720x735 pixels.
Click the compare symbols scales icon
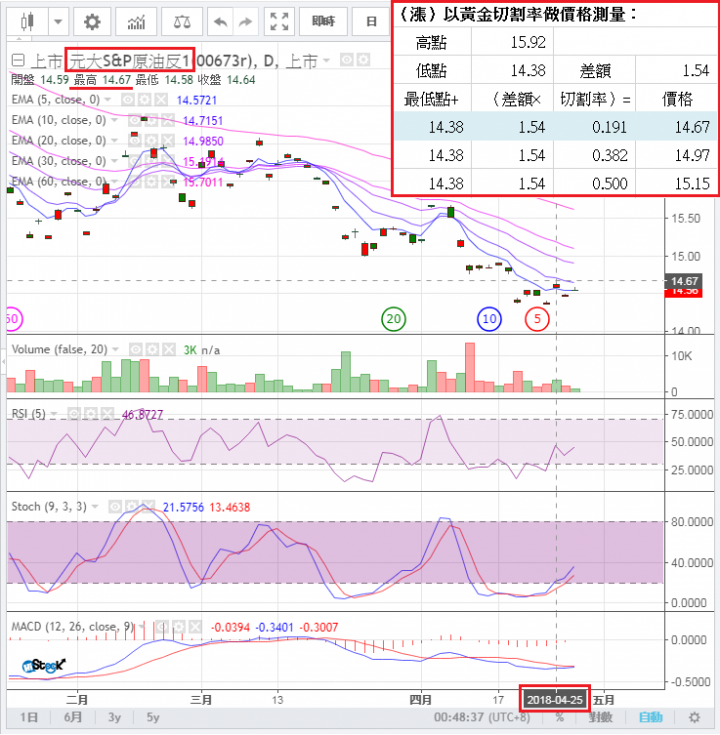pos(182,22)
